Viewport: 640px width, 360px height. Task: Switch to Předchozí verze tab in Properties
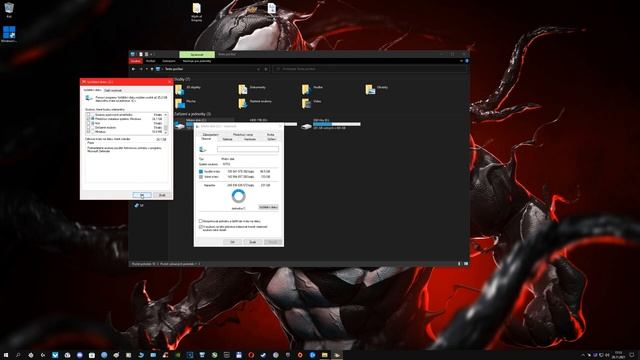point(243,134)
